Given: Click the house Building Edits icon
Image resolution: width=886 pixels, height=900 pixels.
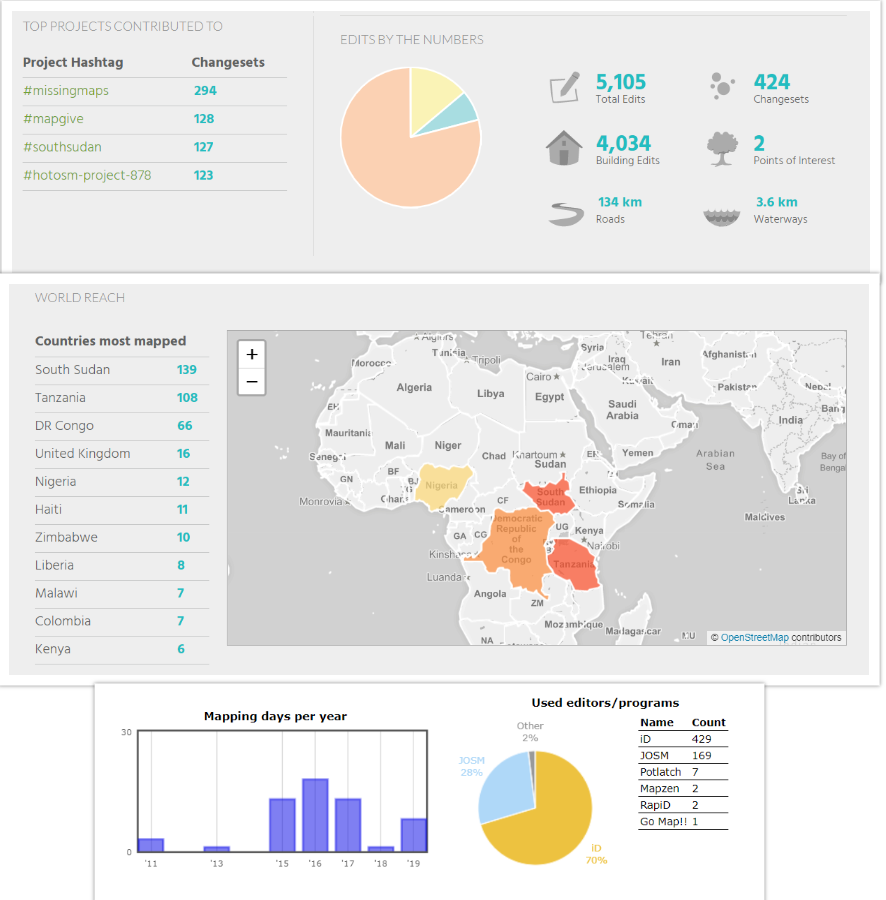Looking at the screenshot, I should (x=564, y=149).
